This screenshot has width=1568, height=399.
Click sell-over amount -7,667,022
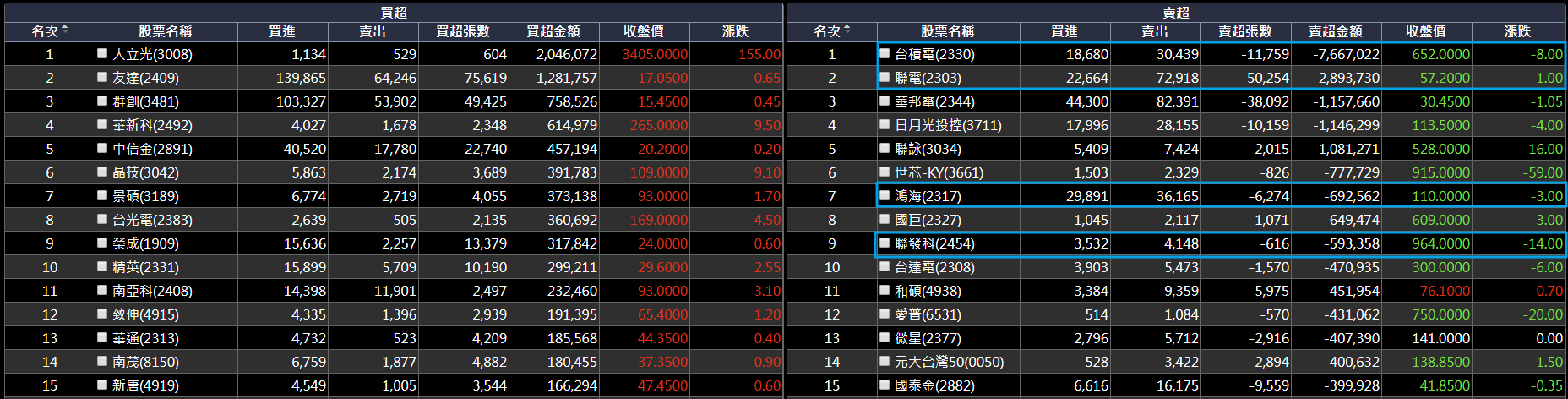click(x=1346, y=54)
